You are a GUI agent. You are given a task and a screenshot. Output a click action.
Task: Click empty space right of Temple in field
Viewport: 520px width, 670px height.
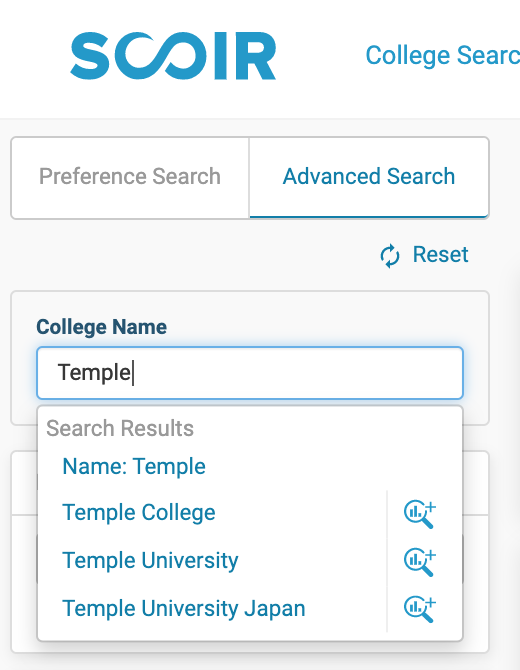[299, 373]
